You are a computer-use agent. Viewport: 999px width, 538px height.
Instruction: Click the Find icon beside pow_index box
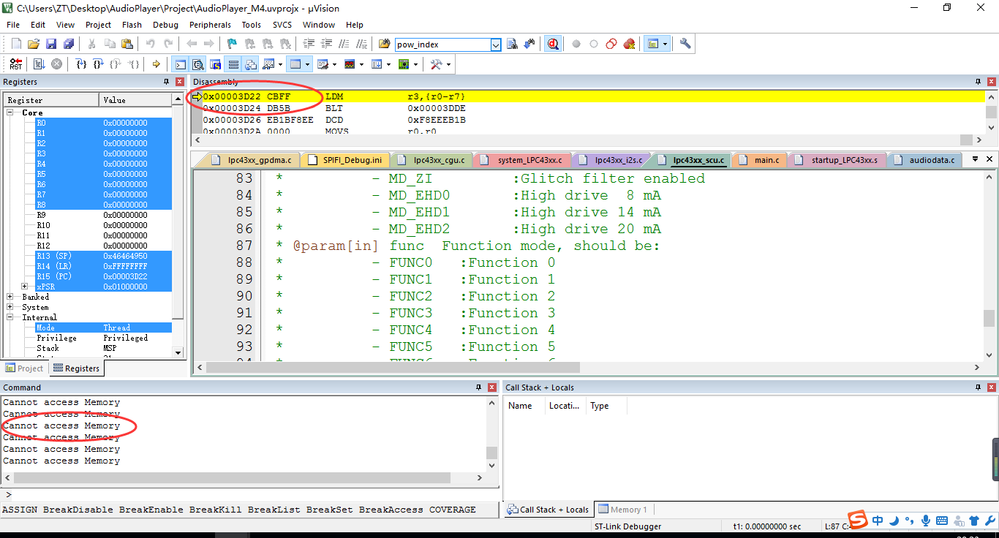tap(512, 44)
